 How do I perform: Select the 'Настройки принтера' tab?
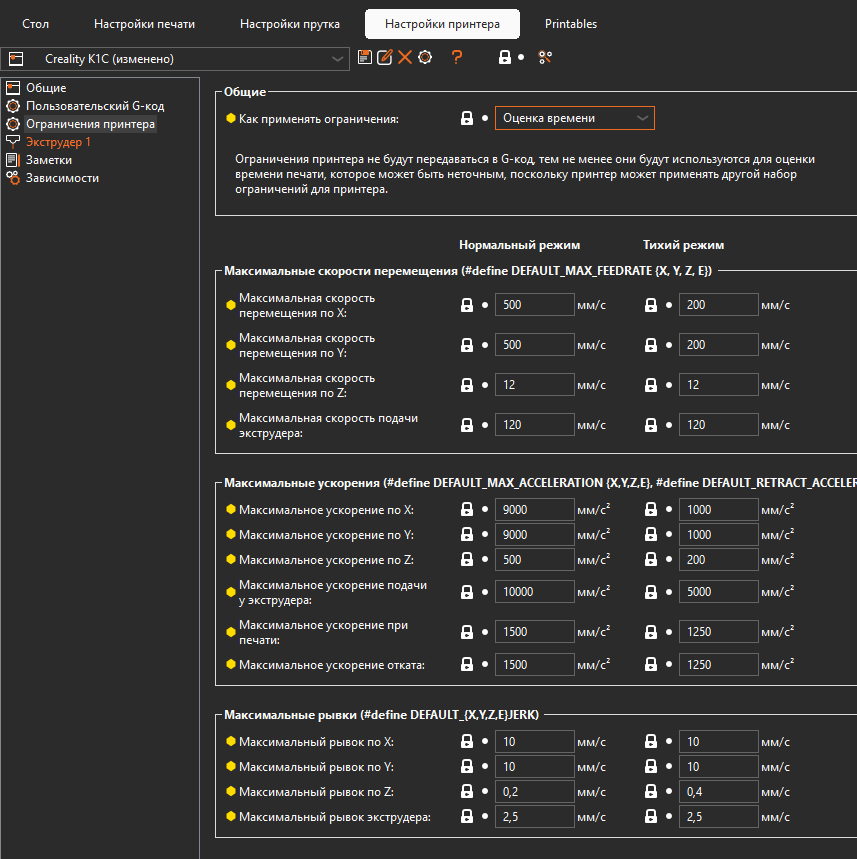coord(442,24)
